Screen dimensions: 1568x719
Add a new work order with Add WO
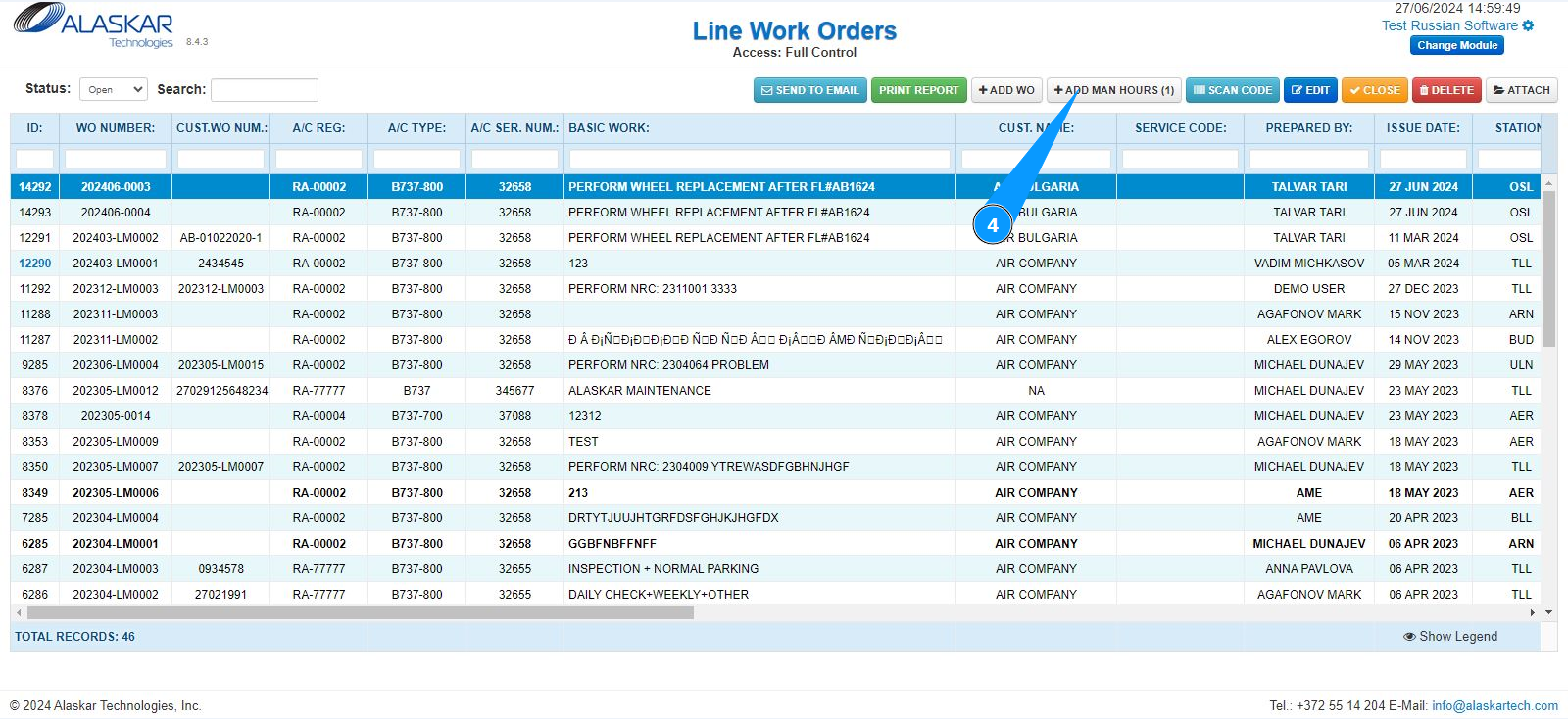tap(1006, 90)
